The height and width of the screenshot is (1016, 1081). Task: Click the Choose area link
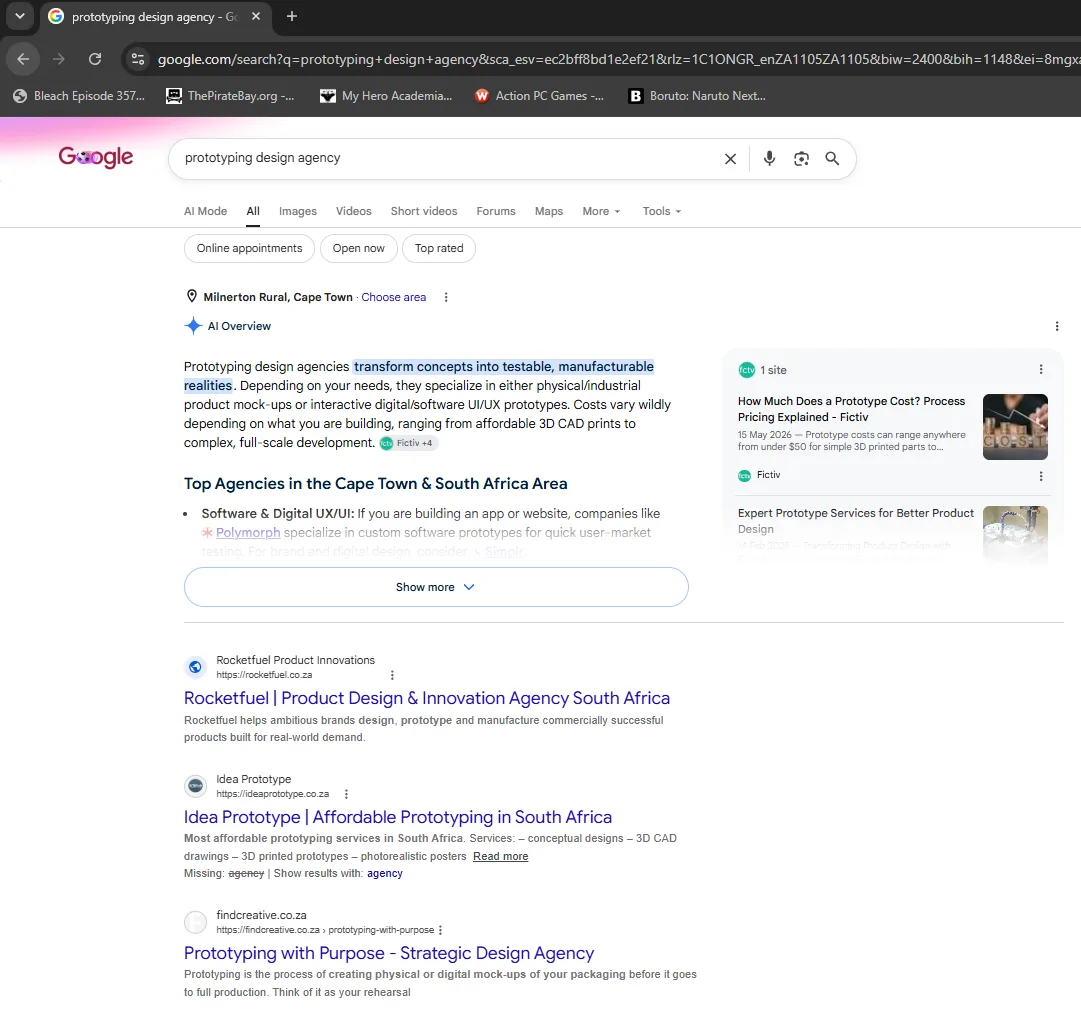click(394, 297)
